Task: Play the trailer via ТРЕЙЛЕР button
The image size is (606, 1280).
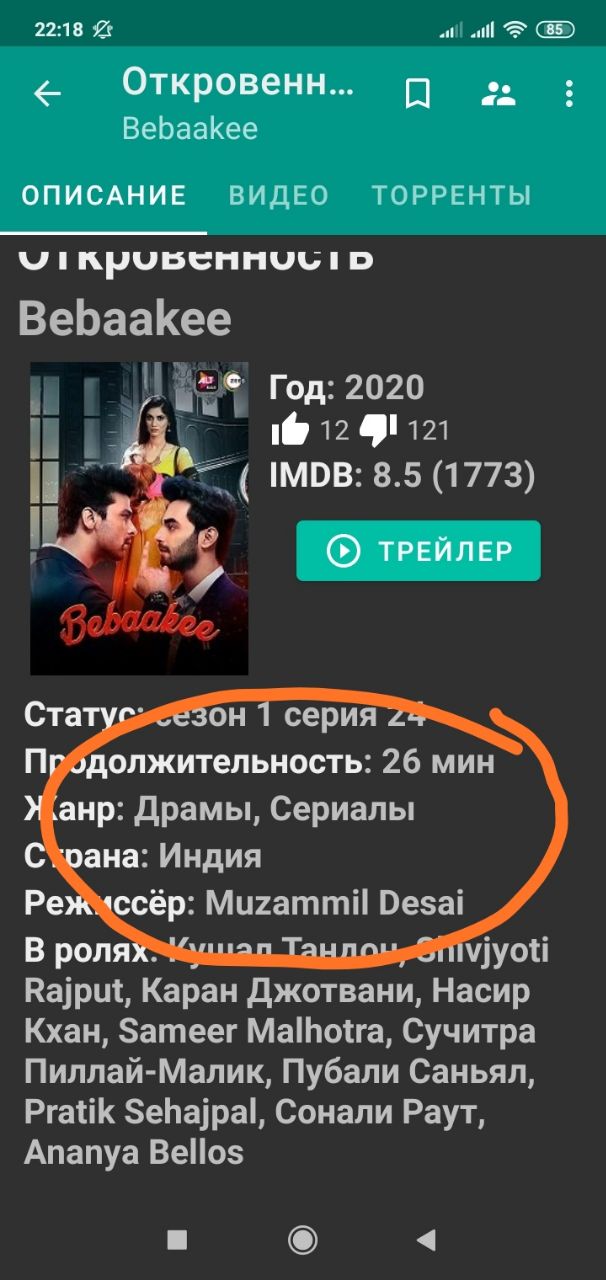Action: point(418,550)
